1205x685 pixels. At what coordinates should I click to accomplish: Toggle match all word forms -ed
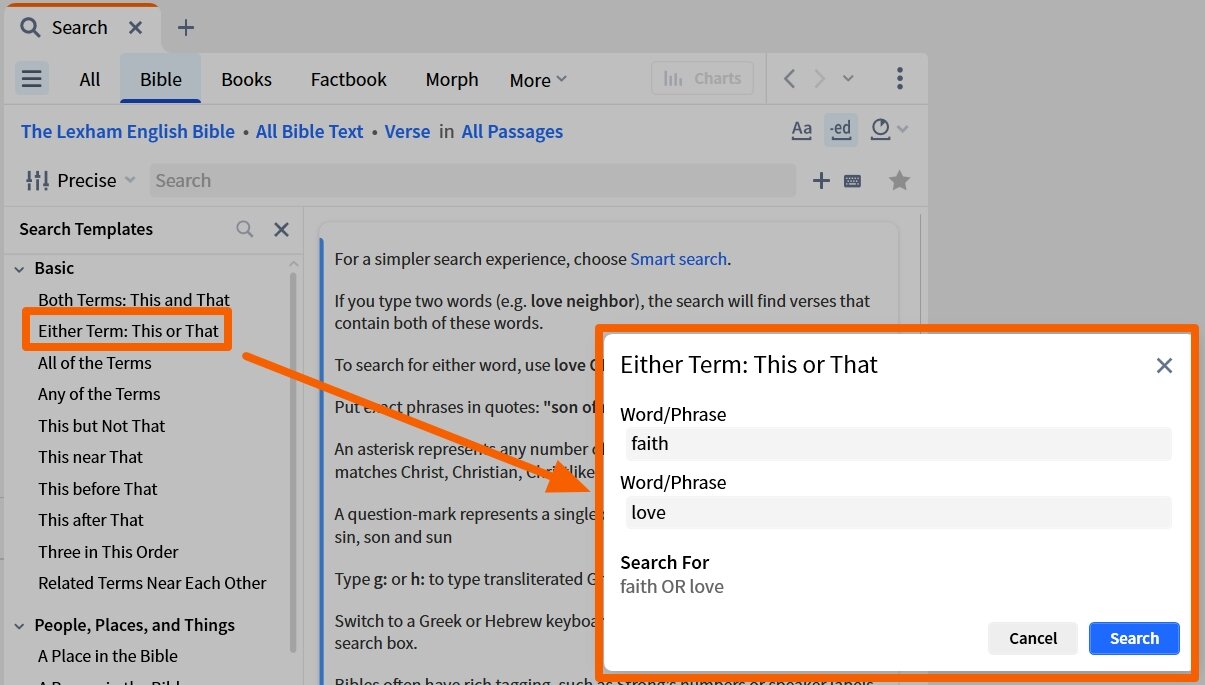pyautogui.click(x=841, y=129)
